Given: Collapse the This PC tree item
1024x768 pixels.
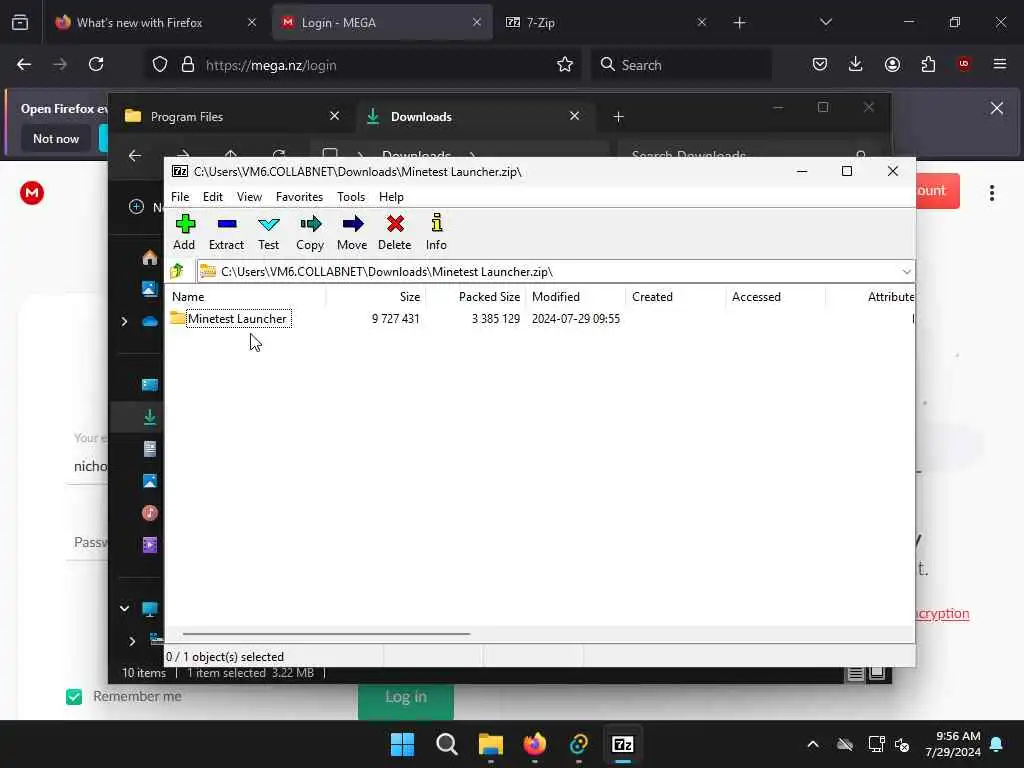Looking at the screenshot, I should (x=124, y=609).
